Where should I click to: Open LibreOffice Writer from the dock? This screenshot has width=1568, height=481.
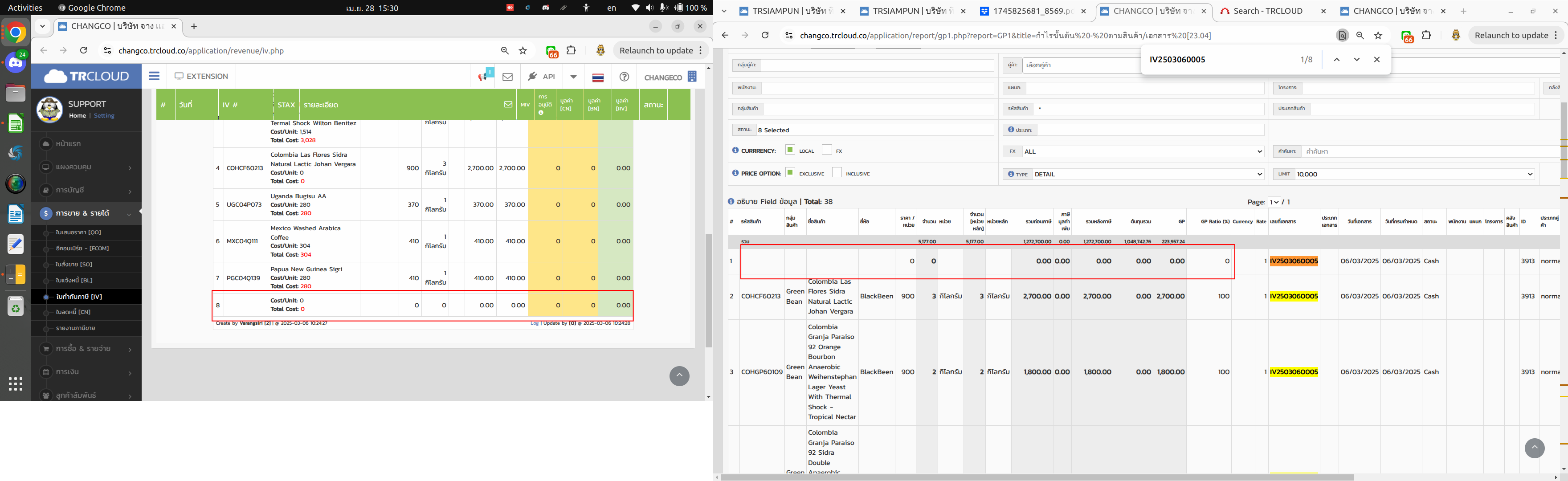coord(16,214)
